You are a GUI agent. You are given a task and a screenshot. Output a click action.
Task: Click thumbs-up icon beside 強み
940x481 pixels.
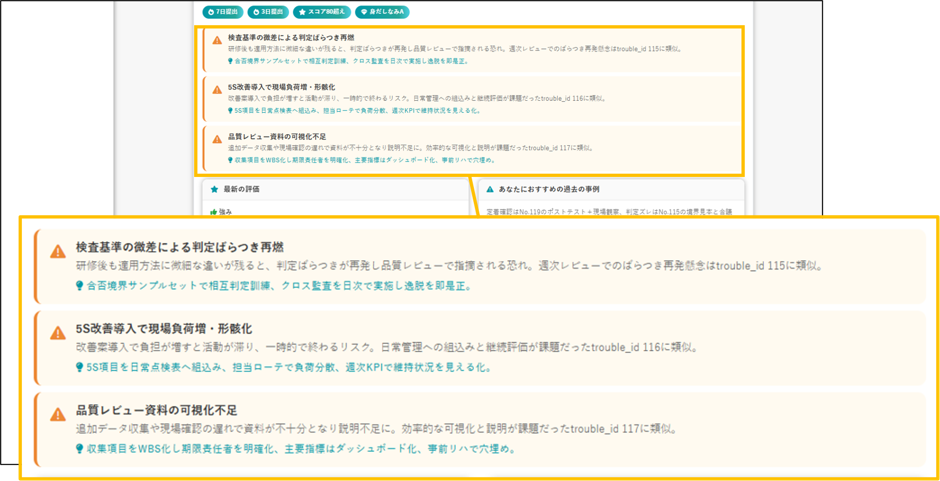point(213,212)
